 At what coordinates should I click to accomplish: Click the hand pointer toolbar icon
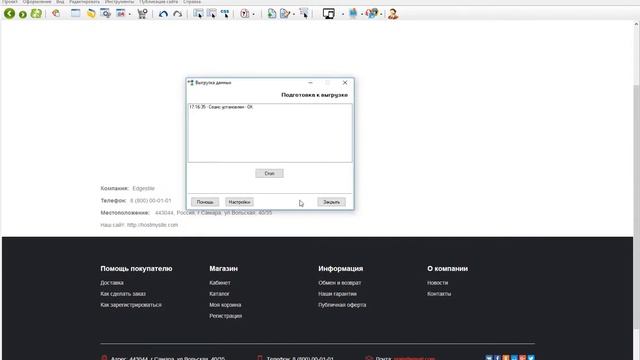56,13
